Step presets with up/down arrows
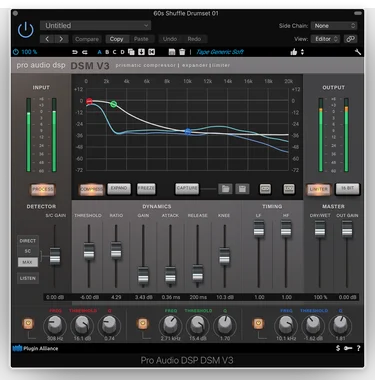This screenshot has height=380, width=375. point(302,52)
